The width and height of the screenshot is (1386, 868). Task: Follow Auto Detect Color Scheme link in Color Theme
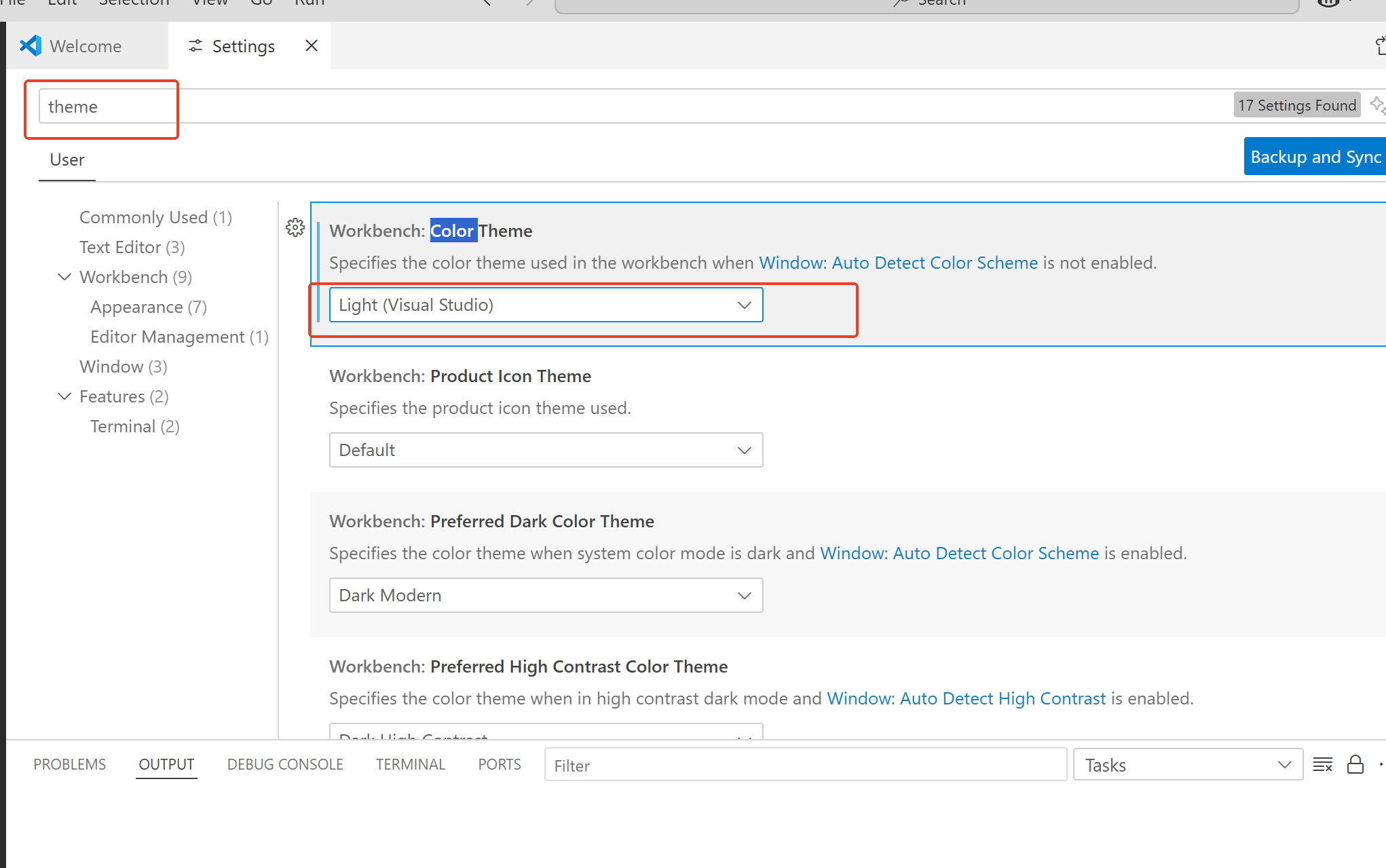pyautogui.click(x=898, y=263)
